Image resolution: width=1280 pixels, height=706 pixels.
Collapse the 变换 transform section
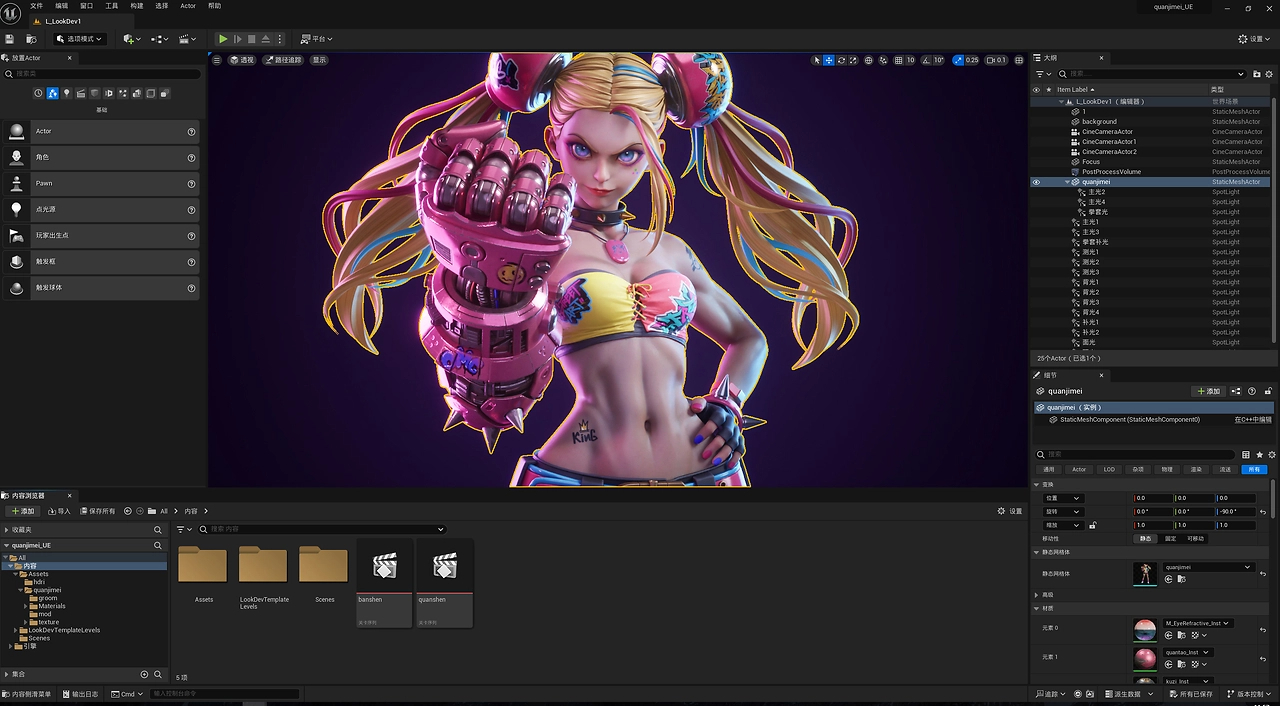[x=1037, y=485]
